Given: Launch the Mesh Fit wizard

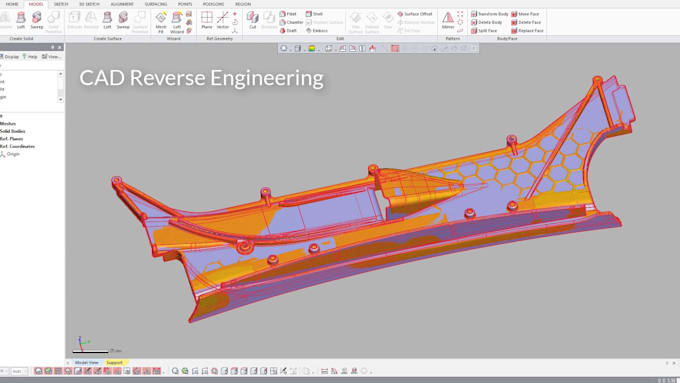Looking at the screenshot, I should (161, 22).
